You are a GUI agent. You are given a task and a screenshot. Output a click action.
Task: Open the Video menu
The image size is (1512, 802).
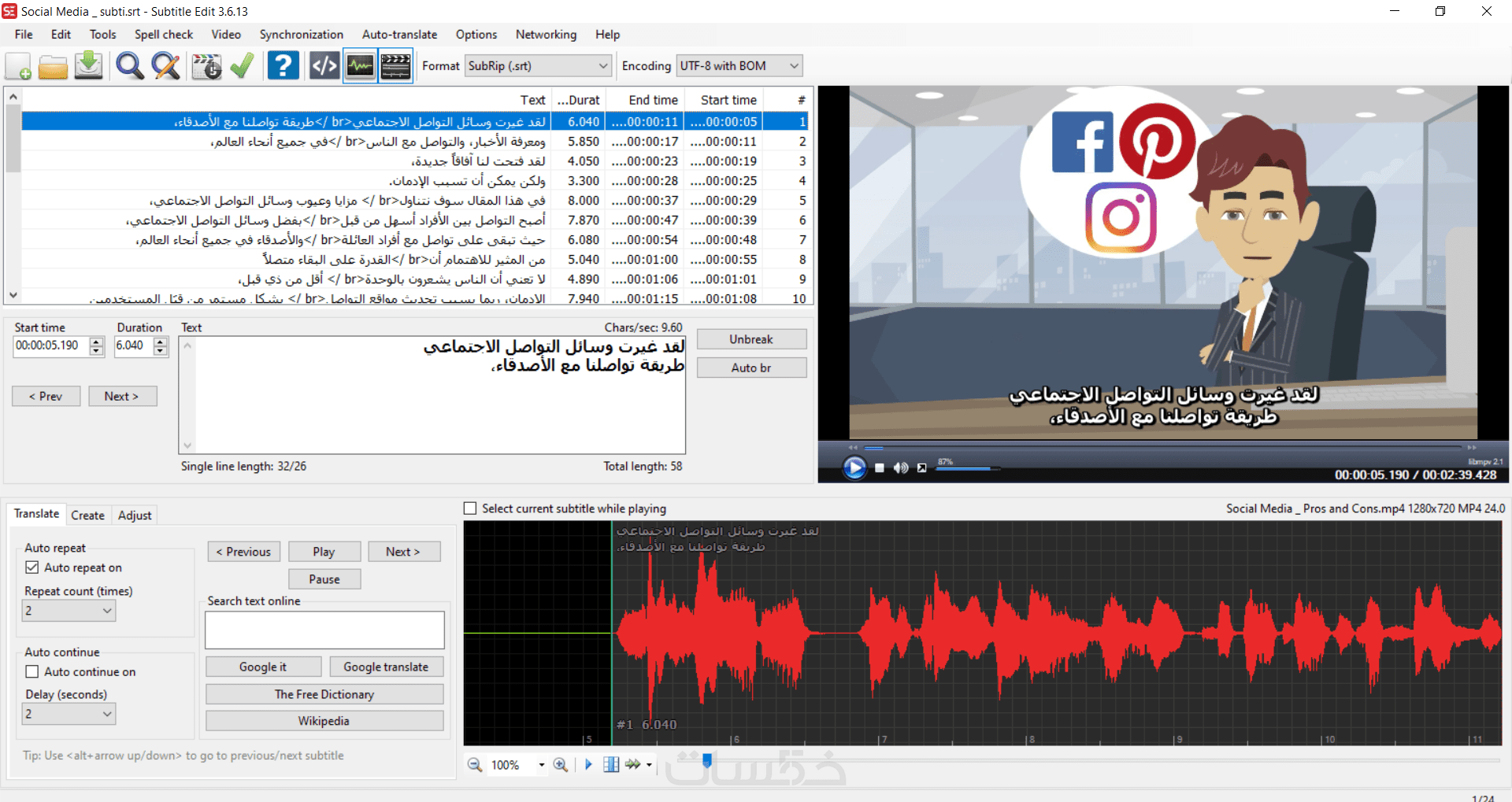(x=226, y=35)
